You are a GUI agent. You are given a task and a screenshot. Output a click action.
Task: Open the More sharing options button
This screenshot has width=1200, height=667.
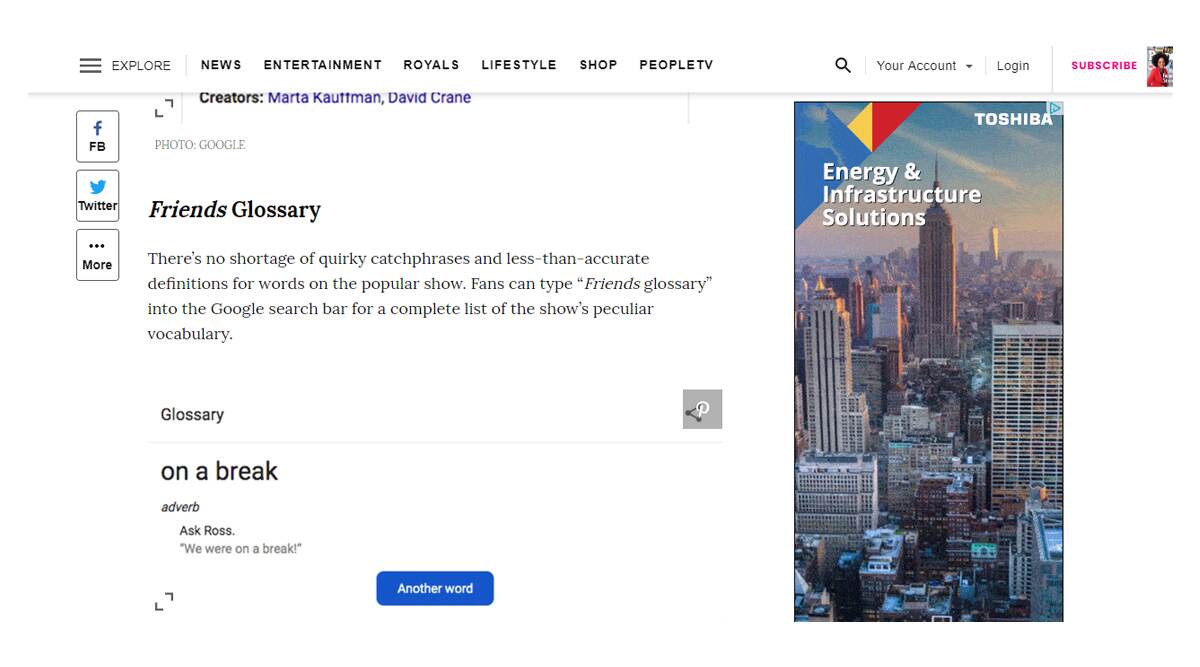click(97, 255)
